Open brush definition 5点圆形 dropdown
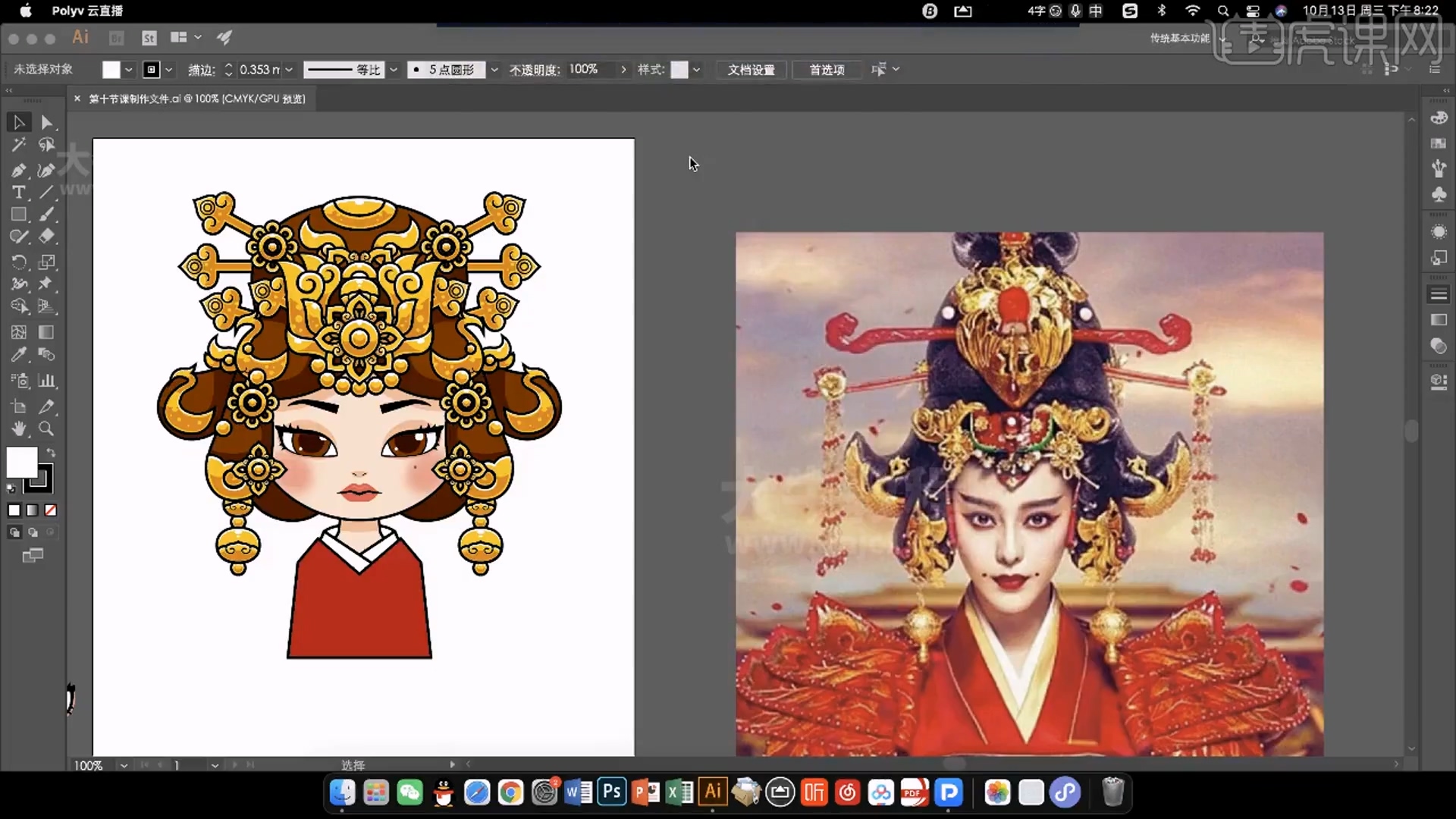This screenshot has height=819, width=1456. pos(494,70)
